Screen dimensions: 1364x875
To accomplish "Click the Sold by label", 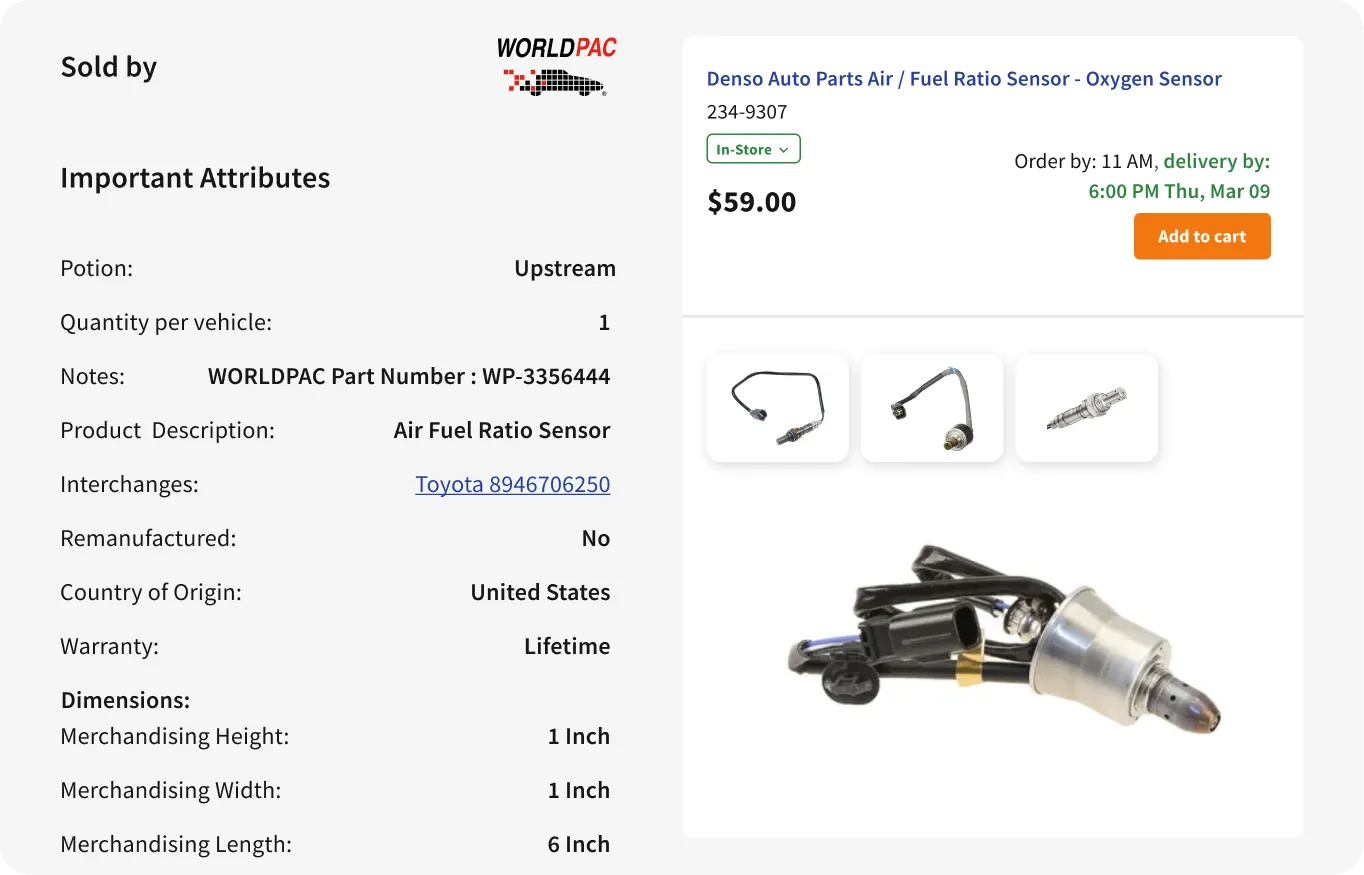I will tap(109, 67).
